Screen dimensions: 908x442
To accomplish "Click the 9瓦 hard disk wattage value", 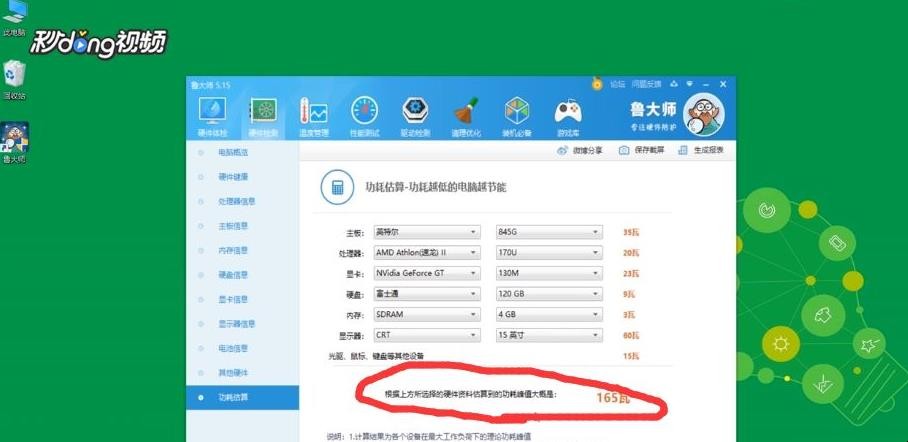I will pos(629,294).
